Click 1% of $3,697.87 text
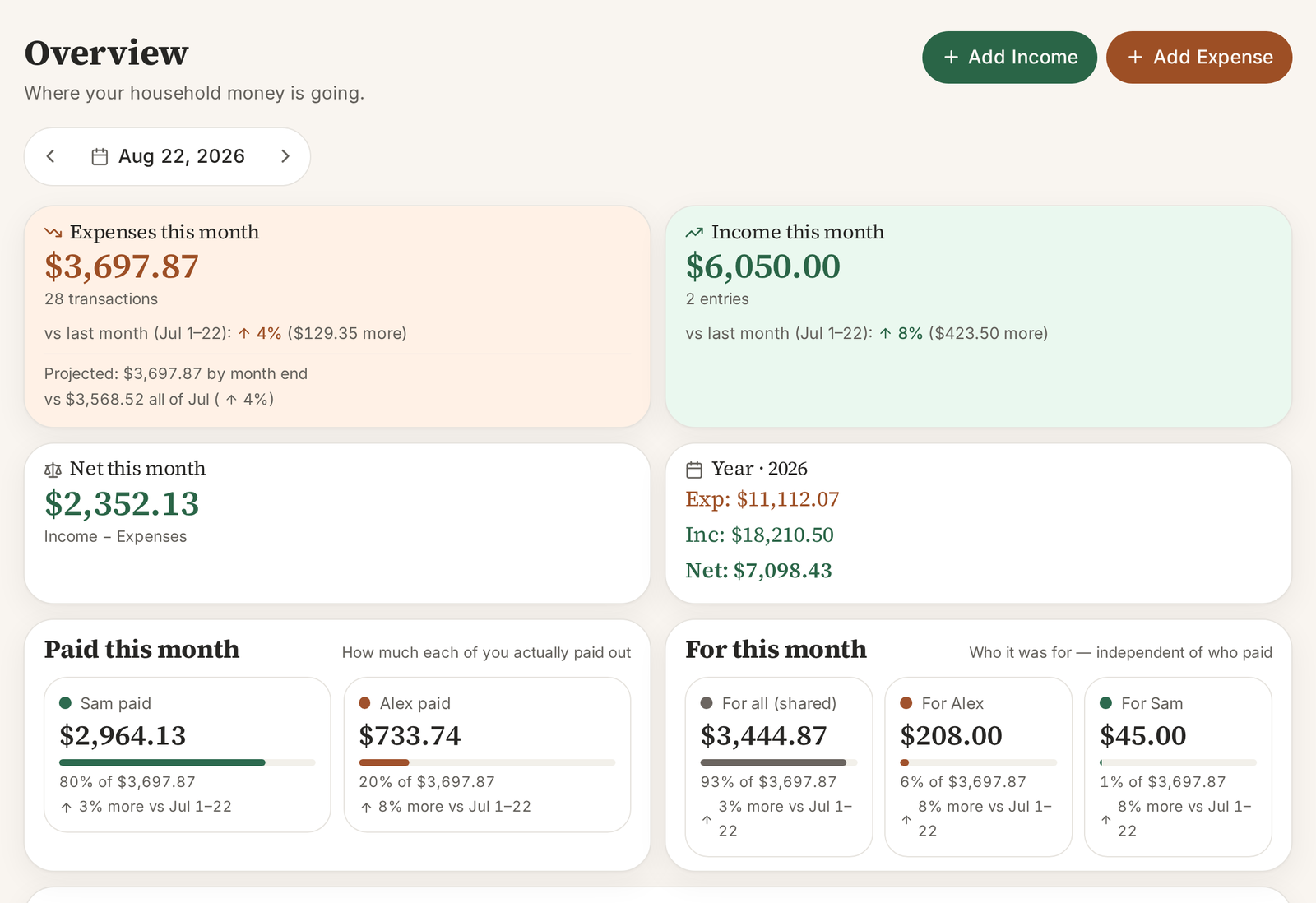The width and height of the screenshot is (1316, 903). (1163, 782)
